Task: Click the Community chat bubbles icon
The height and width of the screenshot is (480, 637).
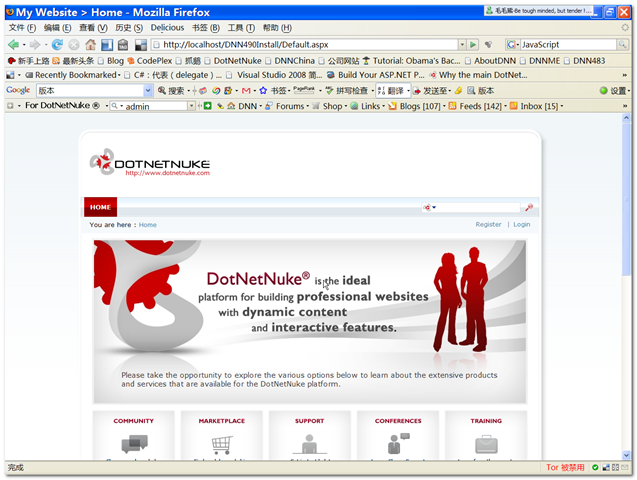Action: pos(134,444)
